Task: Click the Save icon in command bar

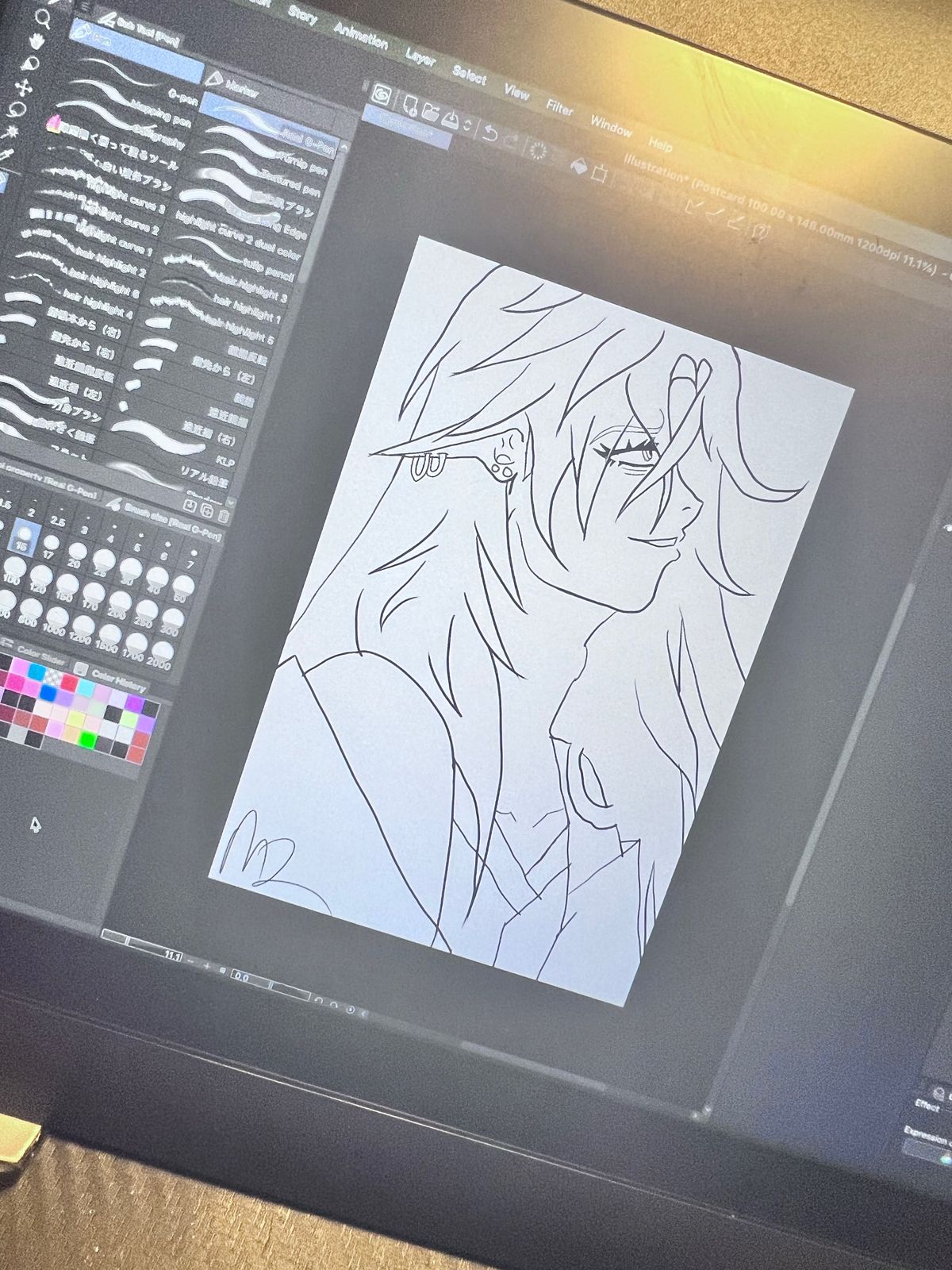Action: (x=450, y=120)
